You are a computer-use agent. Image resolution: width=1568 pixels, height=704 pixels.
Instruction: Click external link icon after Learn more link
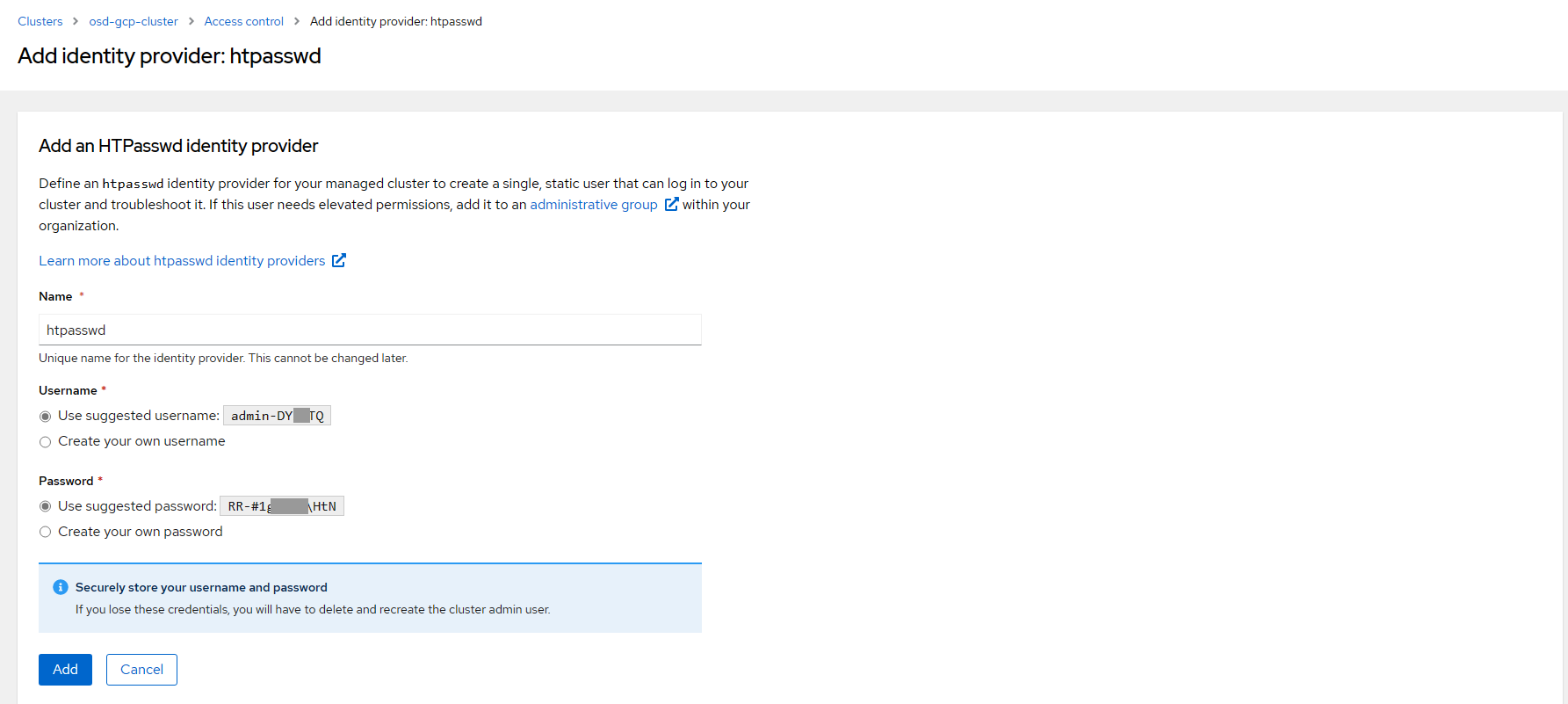coord(339,260)
